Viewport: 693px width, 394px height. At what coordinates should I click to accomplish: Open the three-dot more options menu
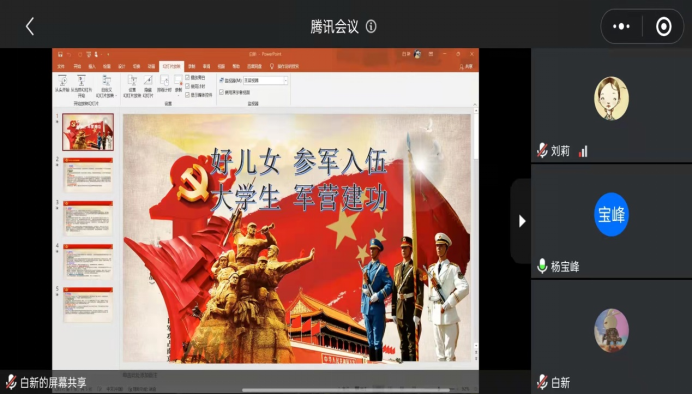(621, 27)
